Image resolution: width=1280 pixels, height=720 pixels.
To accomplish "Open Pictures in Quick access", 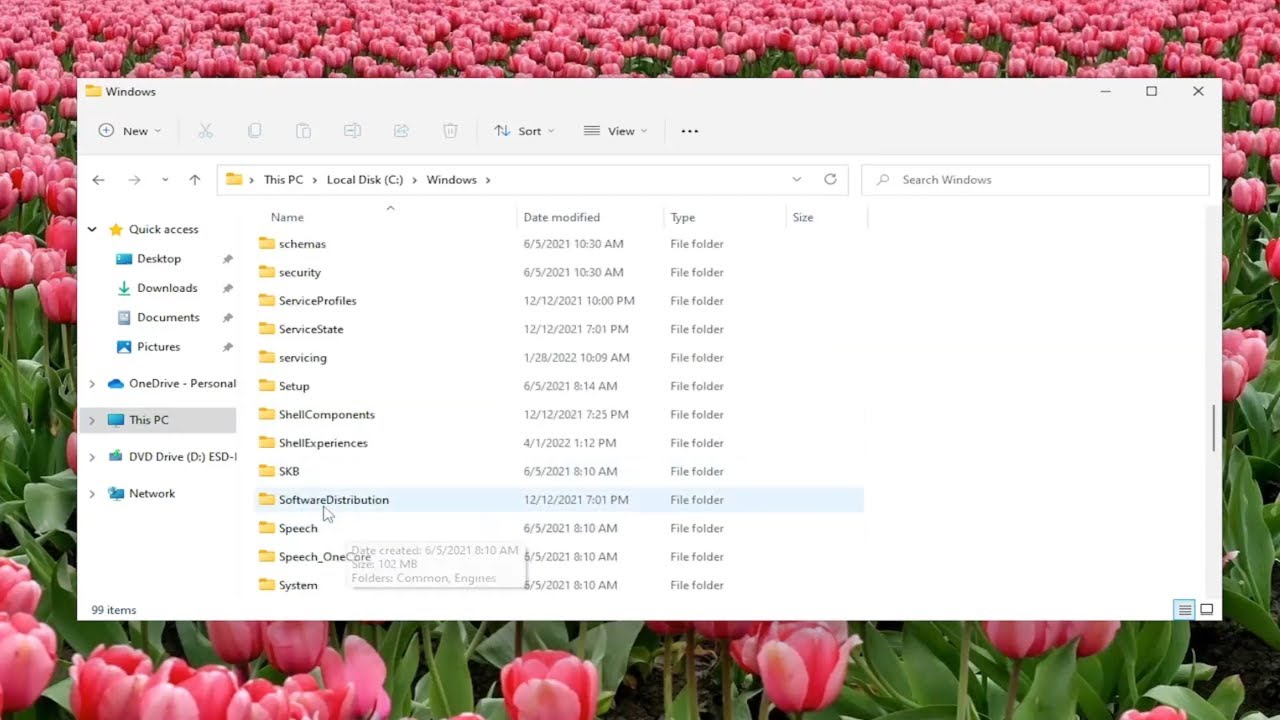I will click(158, 347).
